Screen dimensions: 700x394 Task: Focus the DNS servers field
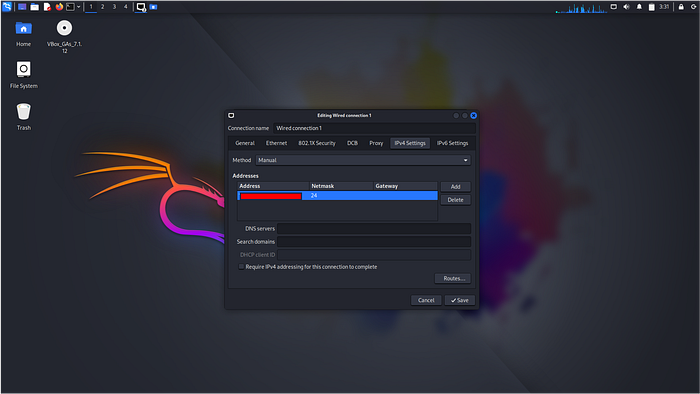pyautogui.click(x=374, y=229)
